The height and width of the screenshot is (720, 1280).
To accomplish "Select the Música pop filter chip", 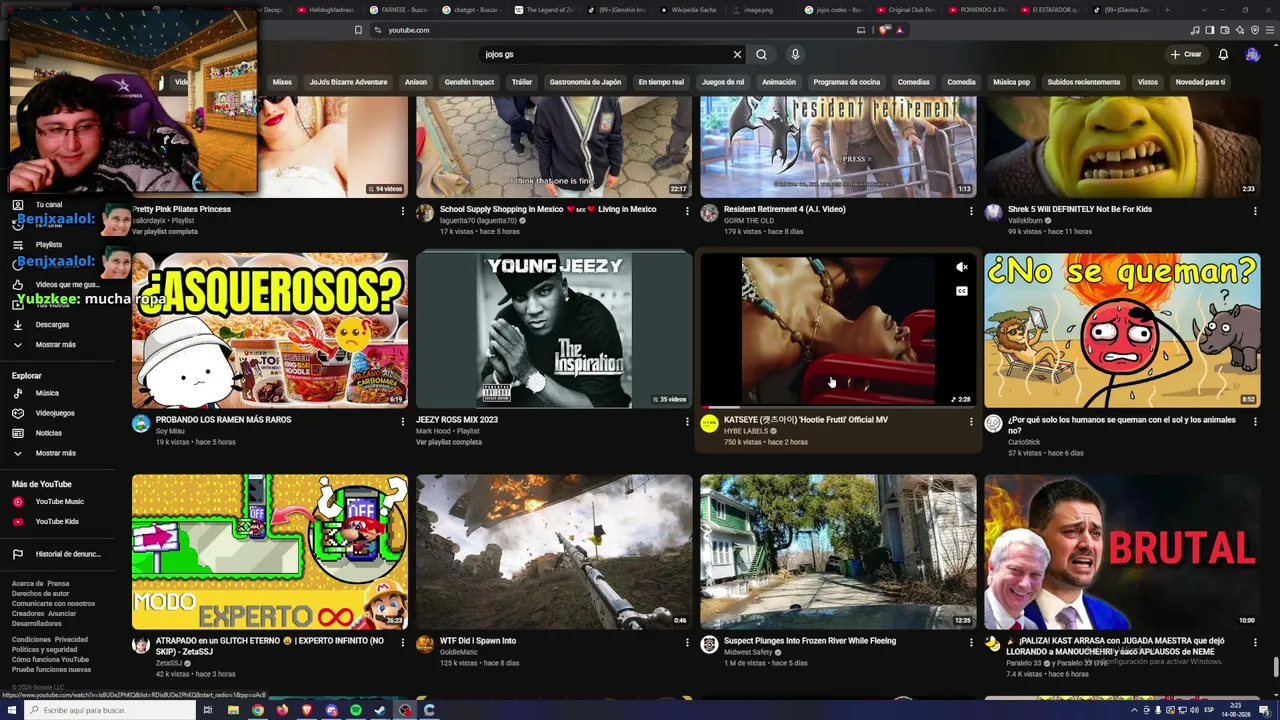I will (x=1011, y=82).
